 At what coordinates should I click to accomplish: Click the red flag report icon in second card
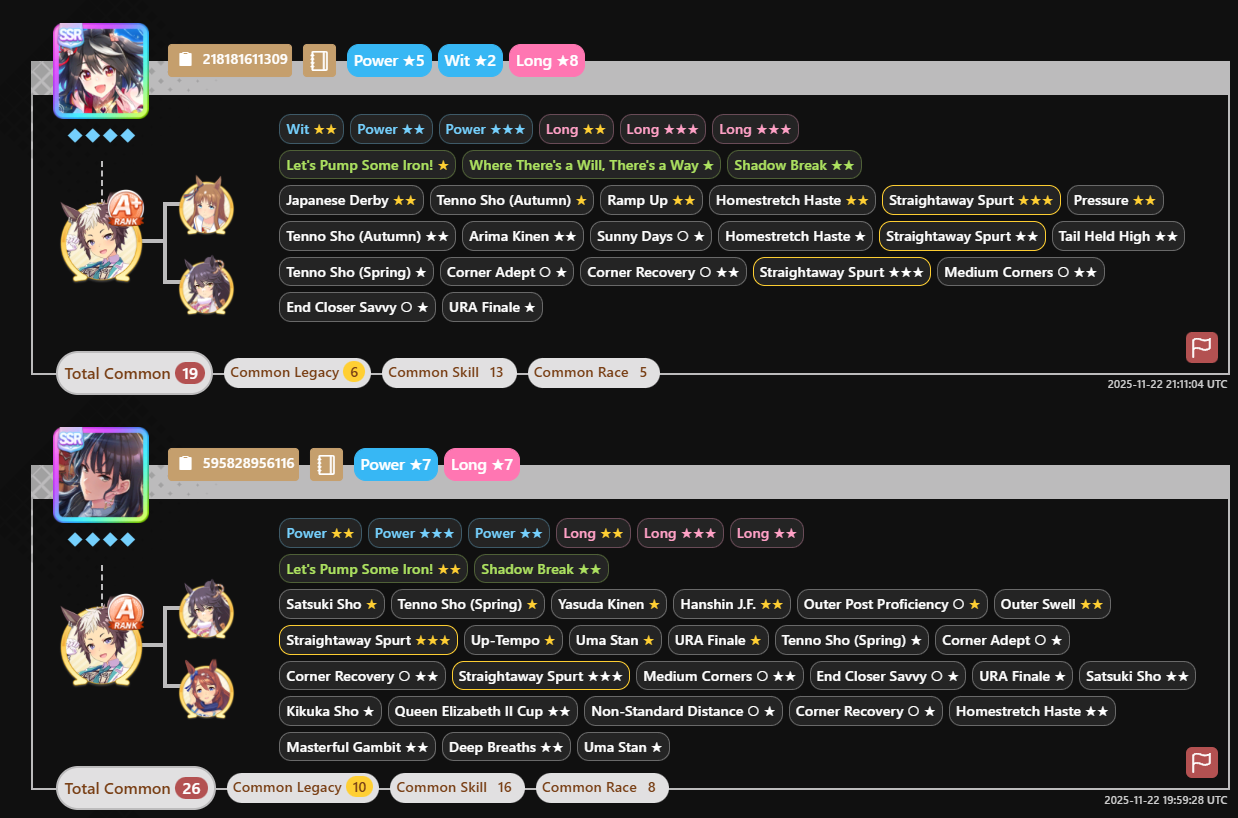point(1202,762)
